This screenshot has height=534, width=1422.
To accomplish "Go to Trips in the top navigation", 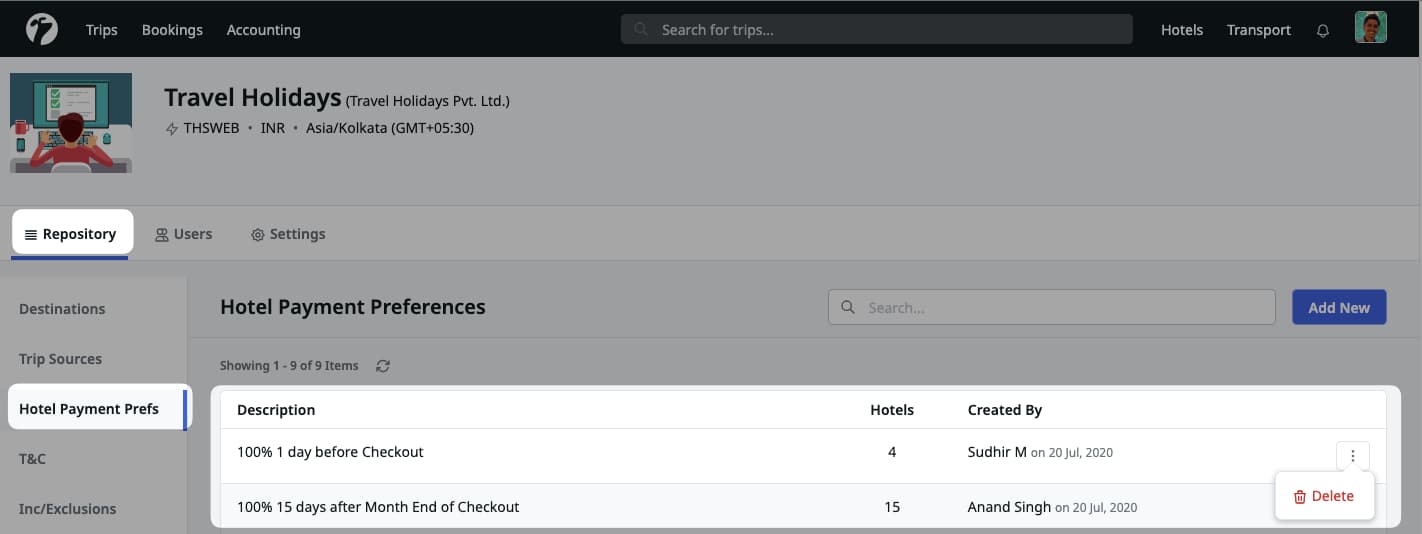I will [x=101, y=30].
